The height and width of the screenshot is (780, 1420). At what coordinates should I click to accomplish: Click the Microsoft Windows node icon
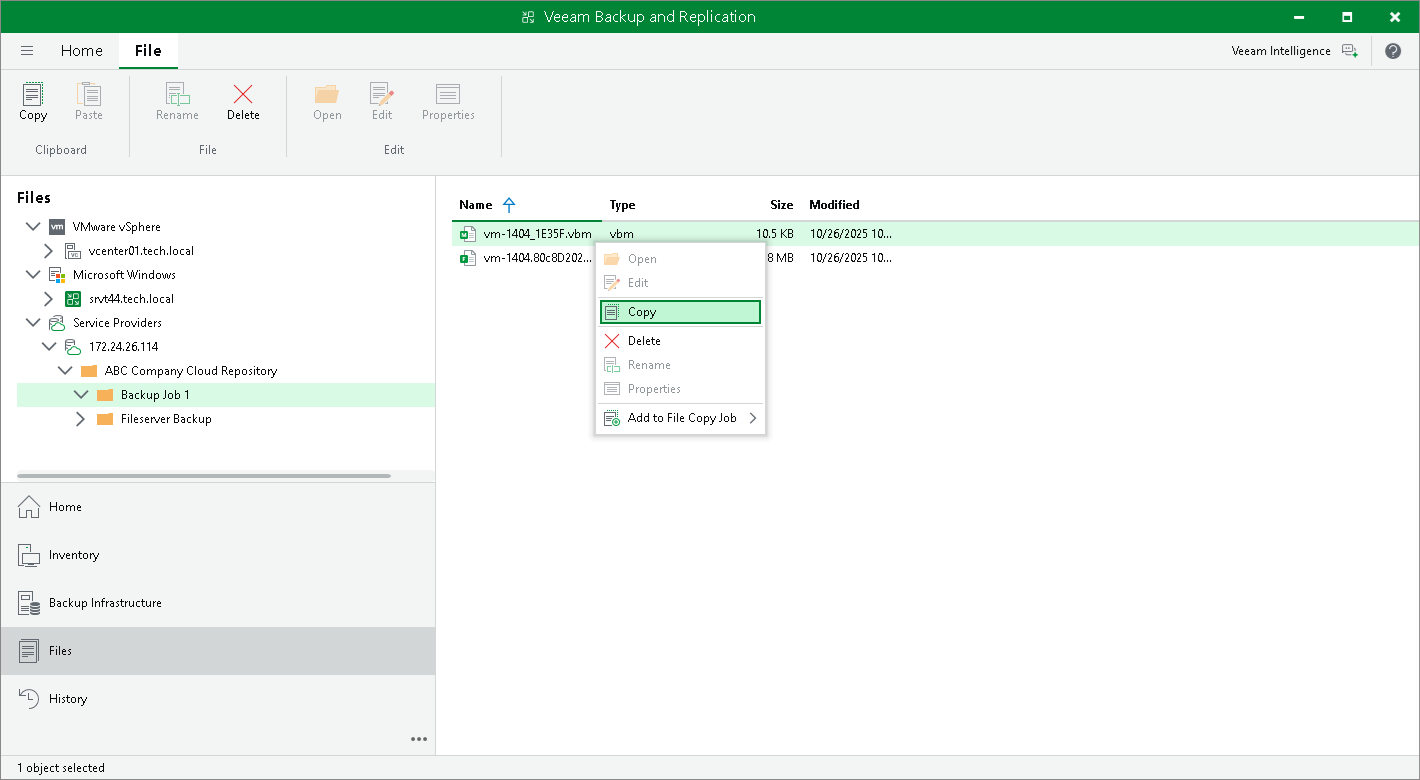pos(57,275)
